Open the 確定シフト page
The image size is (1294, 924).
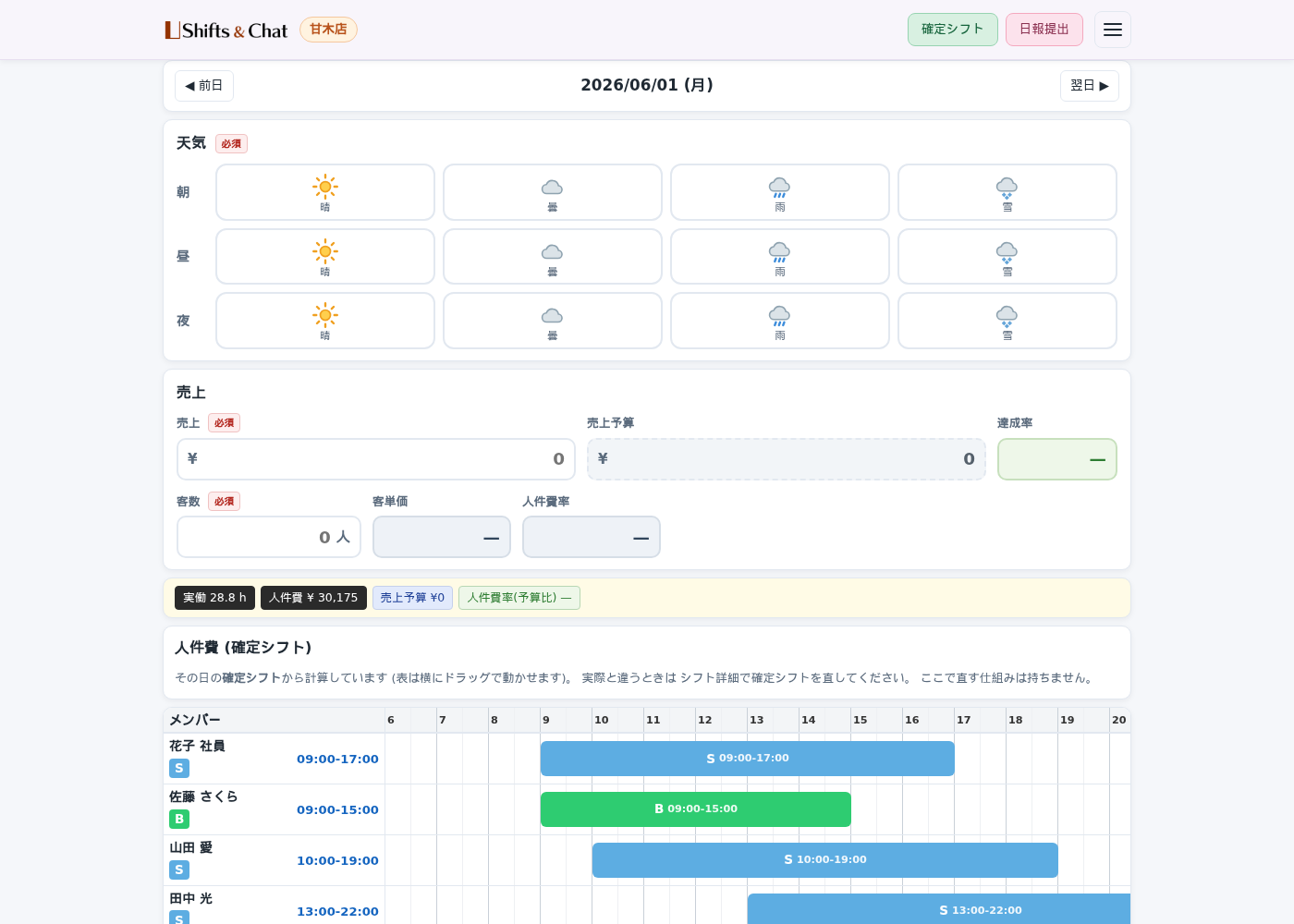point(953,30)
